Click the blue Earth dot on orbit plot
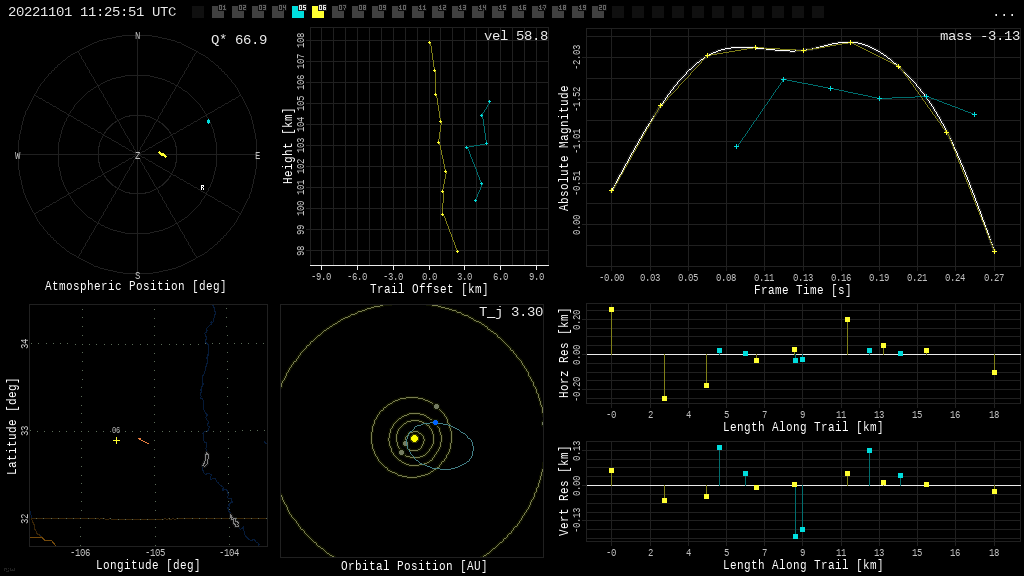This screenshot has width=1024, height=576. pyautogui.click(x=435, y=423)
